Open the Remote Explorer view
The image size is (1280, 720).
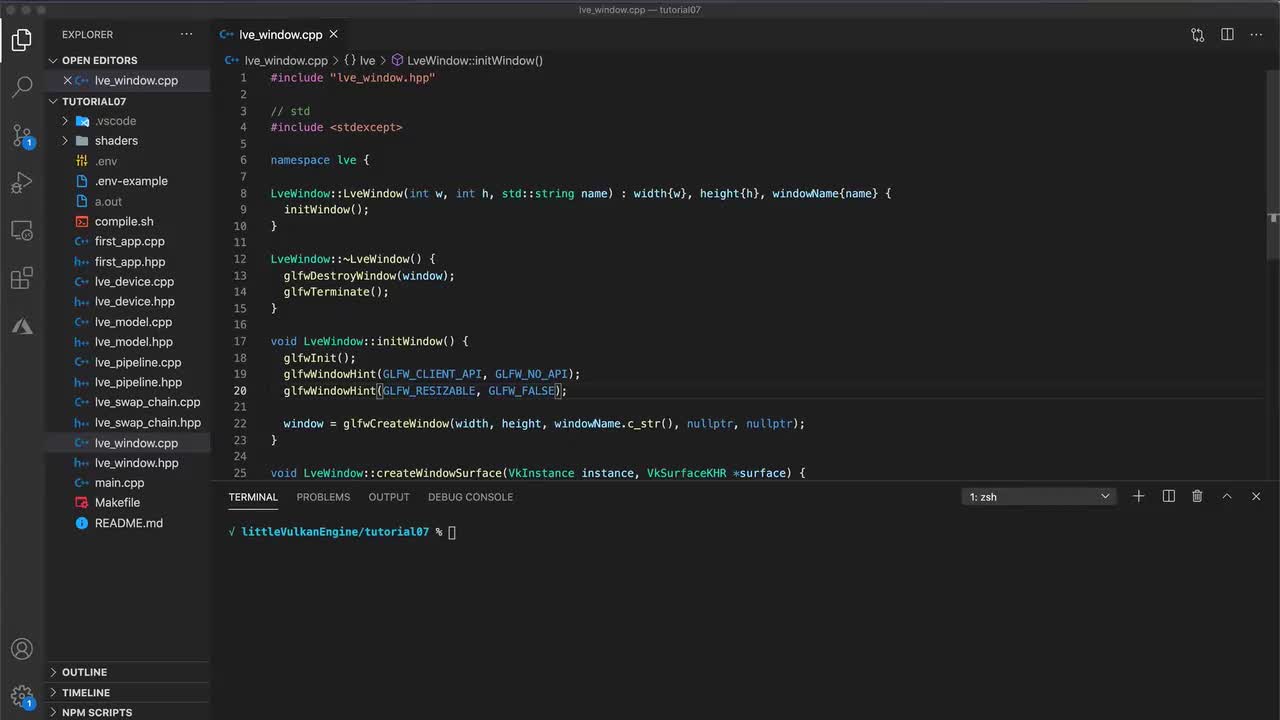tap(22, 231)
